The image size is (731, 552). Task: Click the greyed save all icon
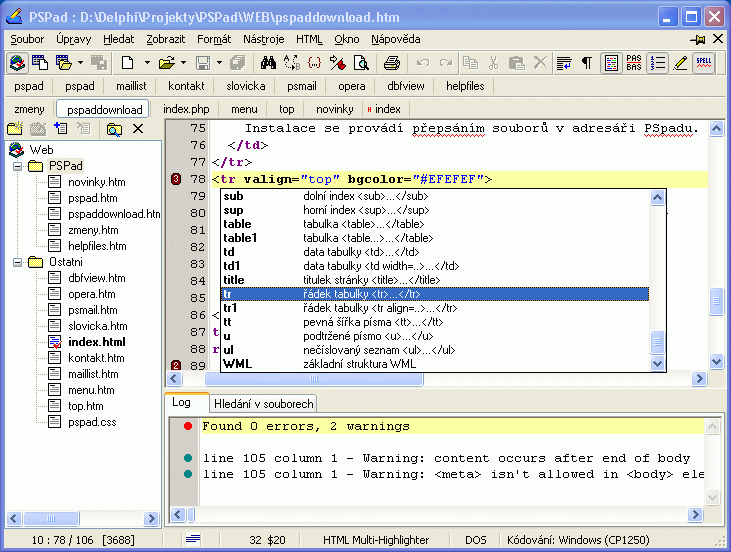click(x=238, y=62)
